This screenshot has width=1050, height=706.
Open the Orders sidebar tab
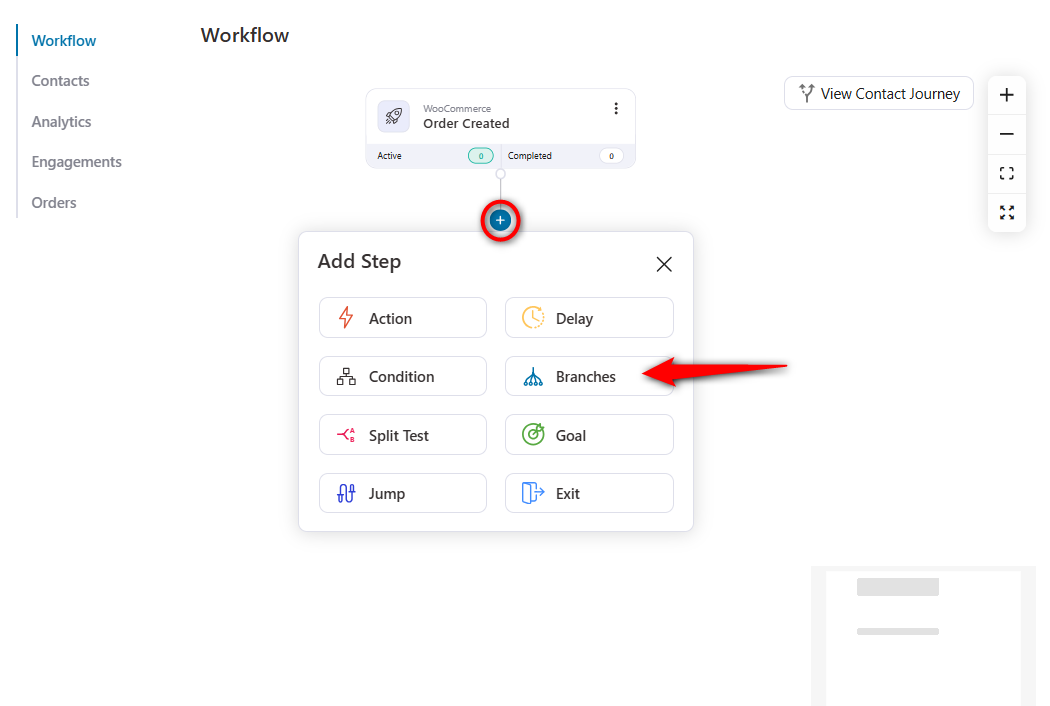54,203
